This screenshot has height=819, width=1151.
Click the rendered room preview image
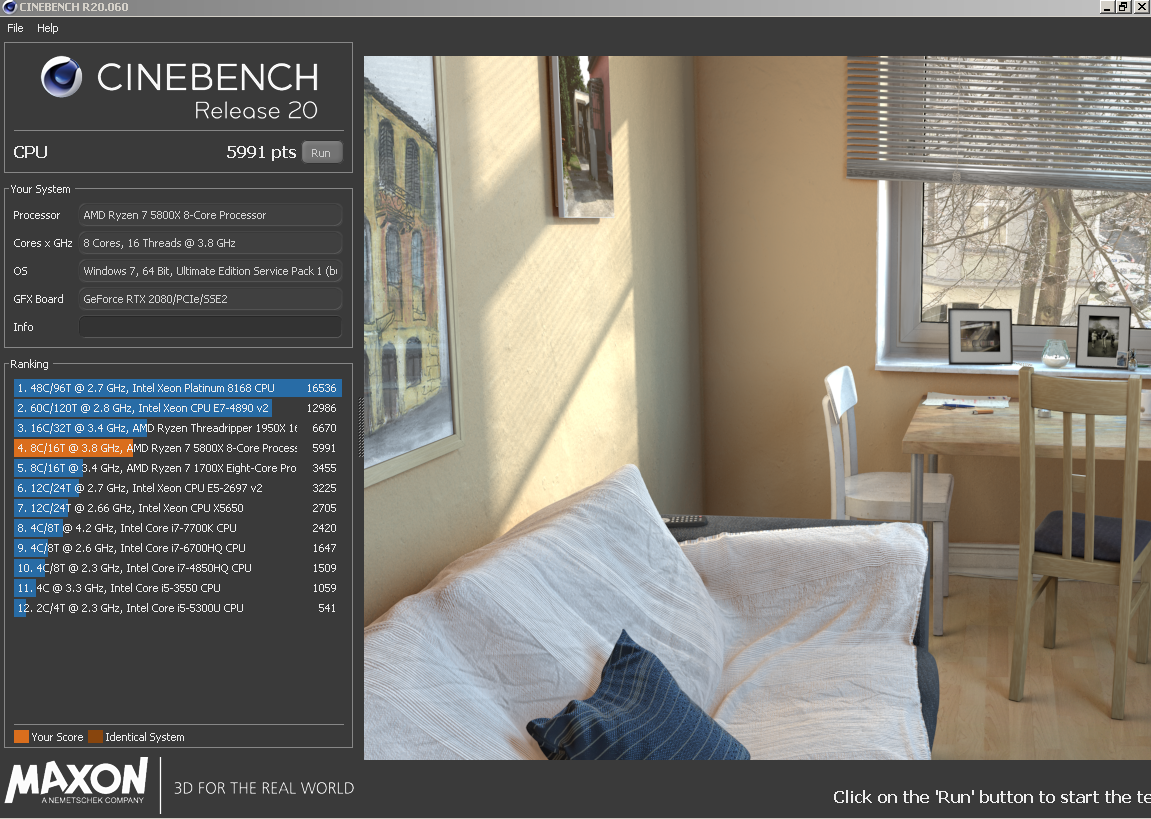point(757,407)
